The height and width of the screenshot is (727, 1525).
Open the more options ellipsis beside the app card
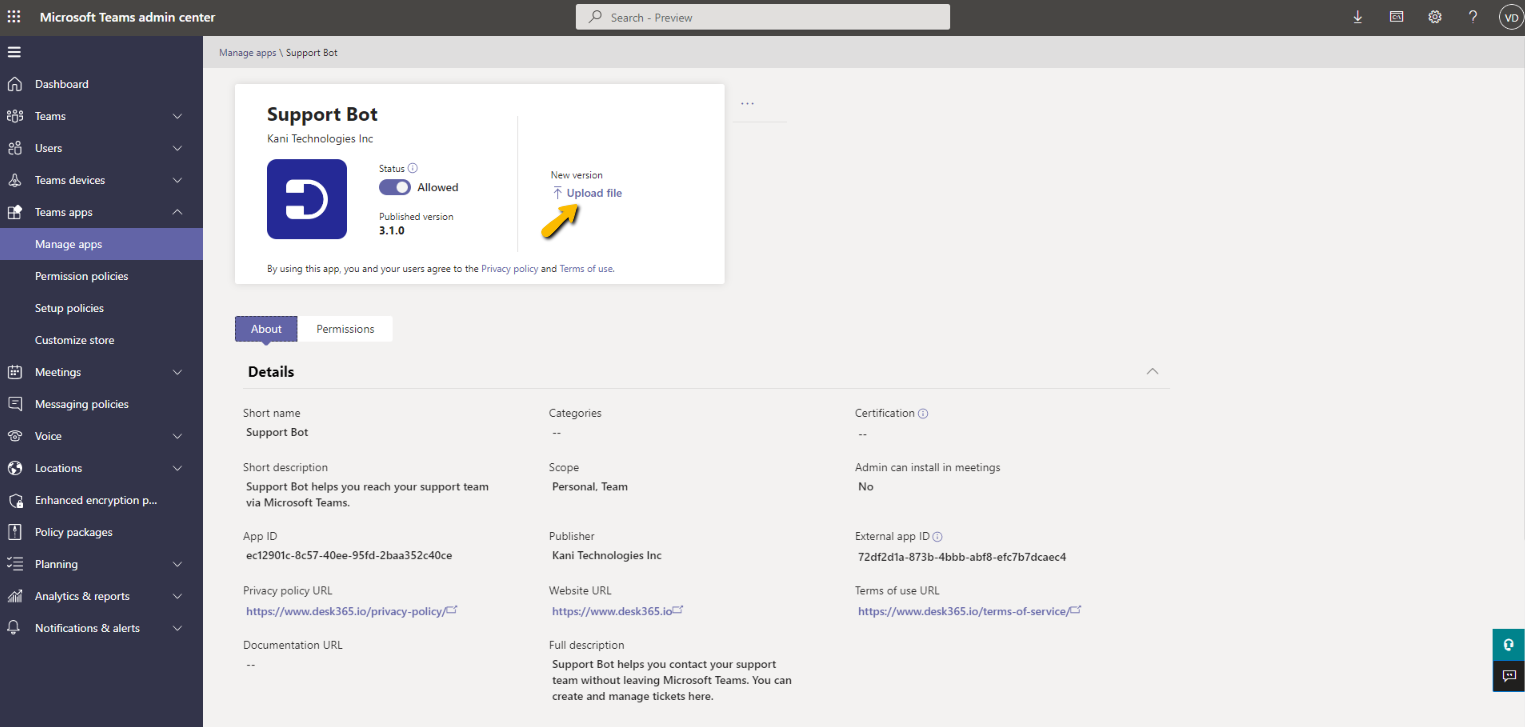tap(747, 101)
